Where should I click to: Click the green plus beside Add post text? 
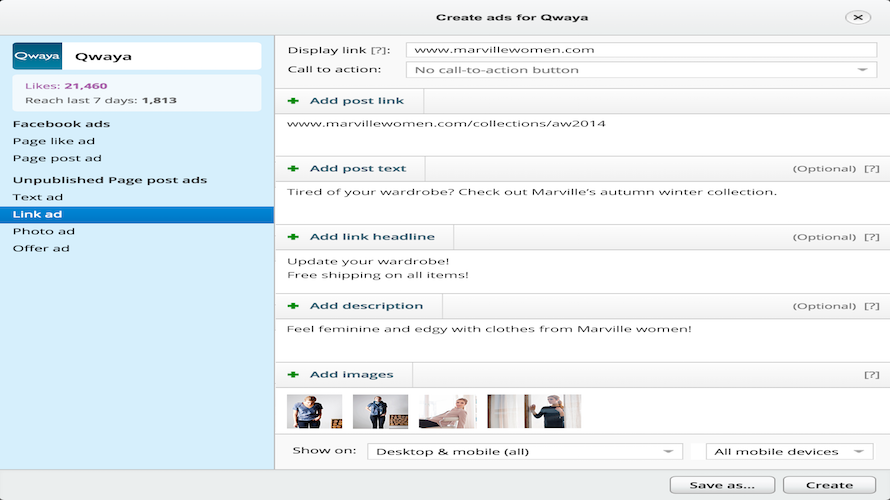293,169
